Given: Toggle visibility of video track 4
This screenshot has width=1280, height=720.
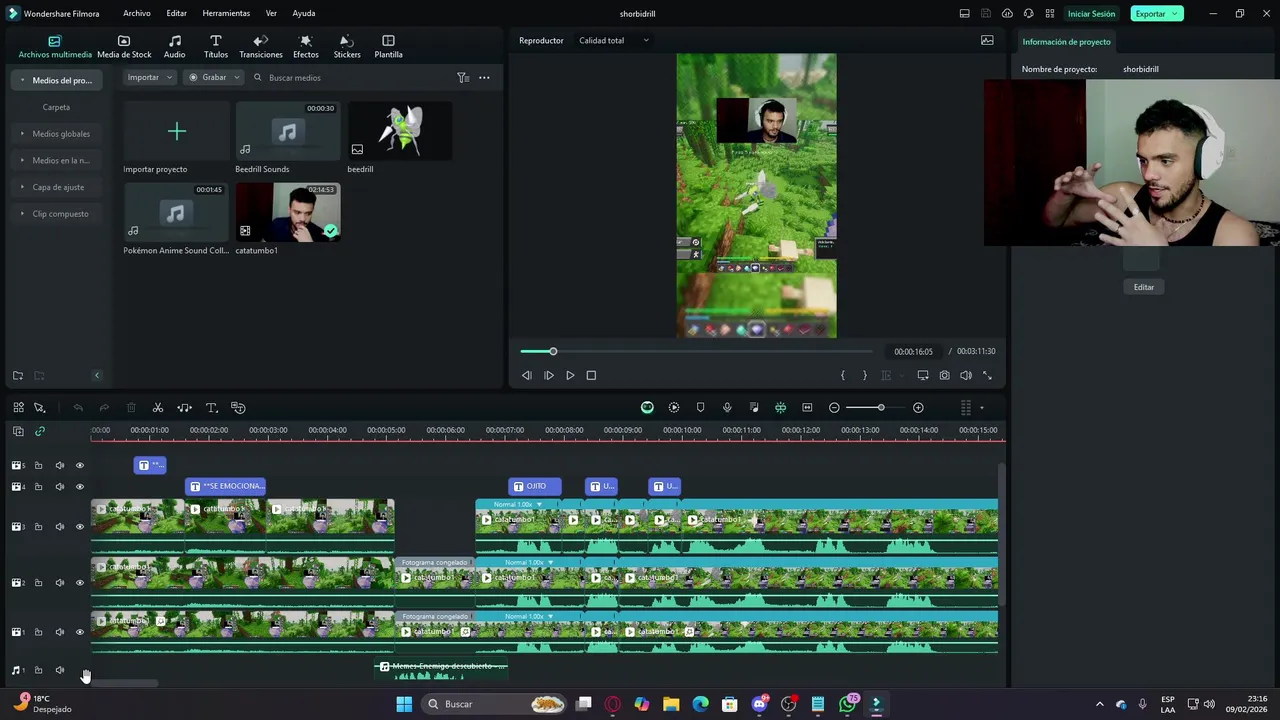Looking at the screenshot, I should click(x=80, y=487).
